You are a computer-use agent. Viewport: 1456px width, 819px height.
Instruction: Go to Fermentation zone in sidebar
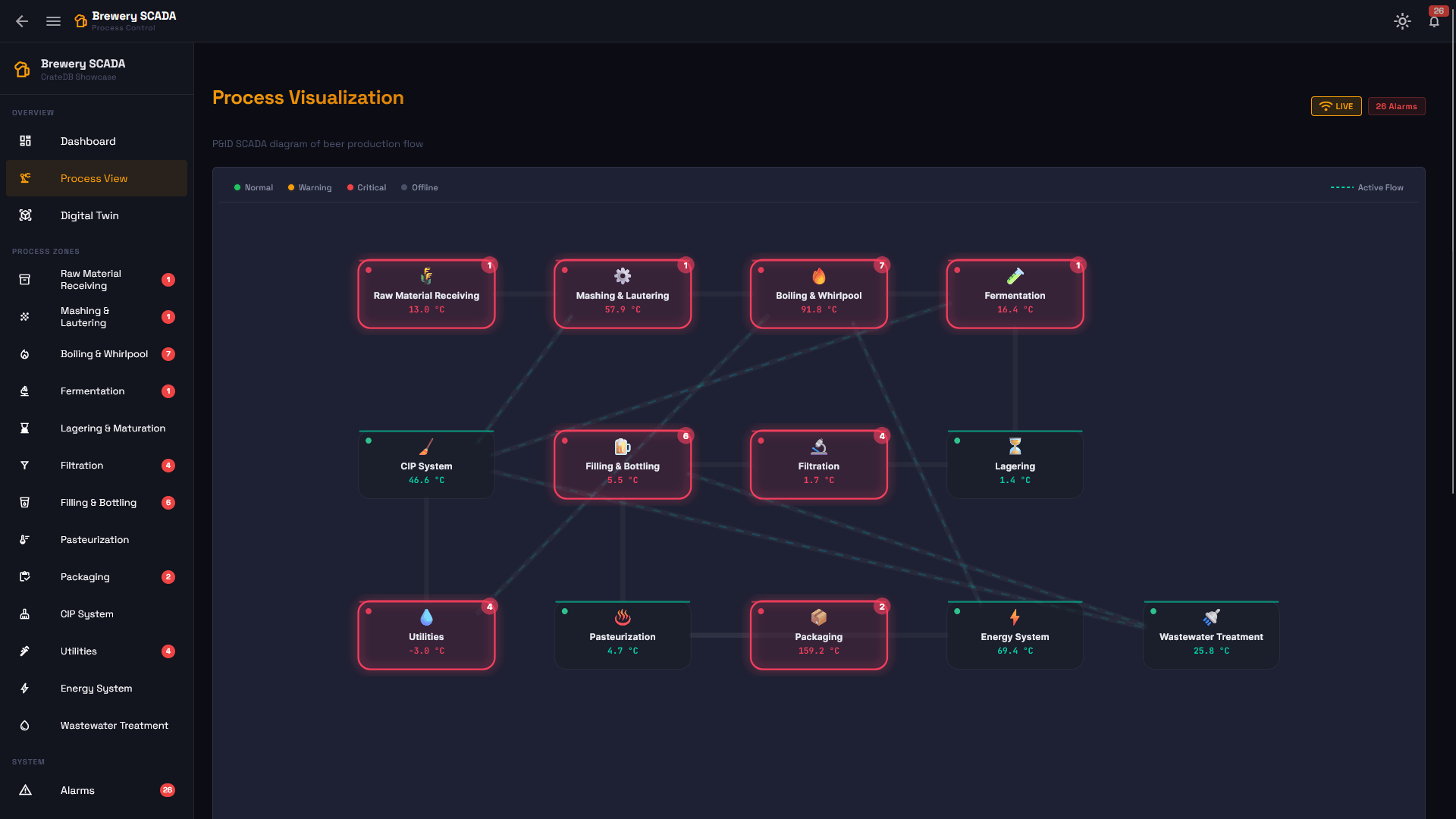point(96,391)
